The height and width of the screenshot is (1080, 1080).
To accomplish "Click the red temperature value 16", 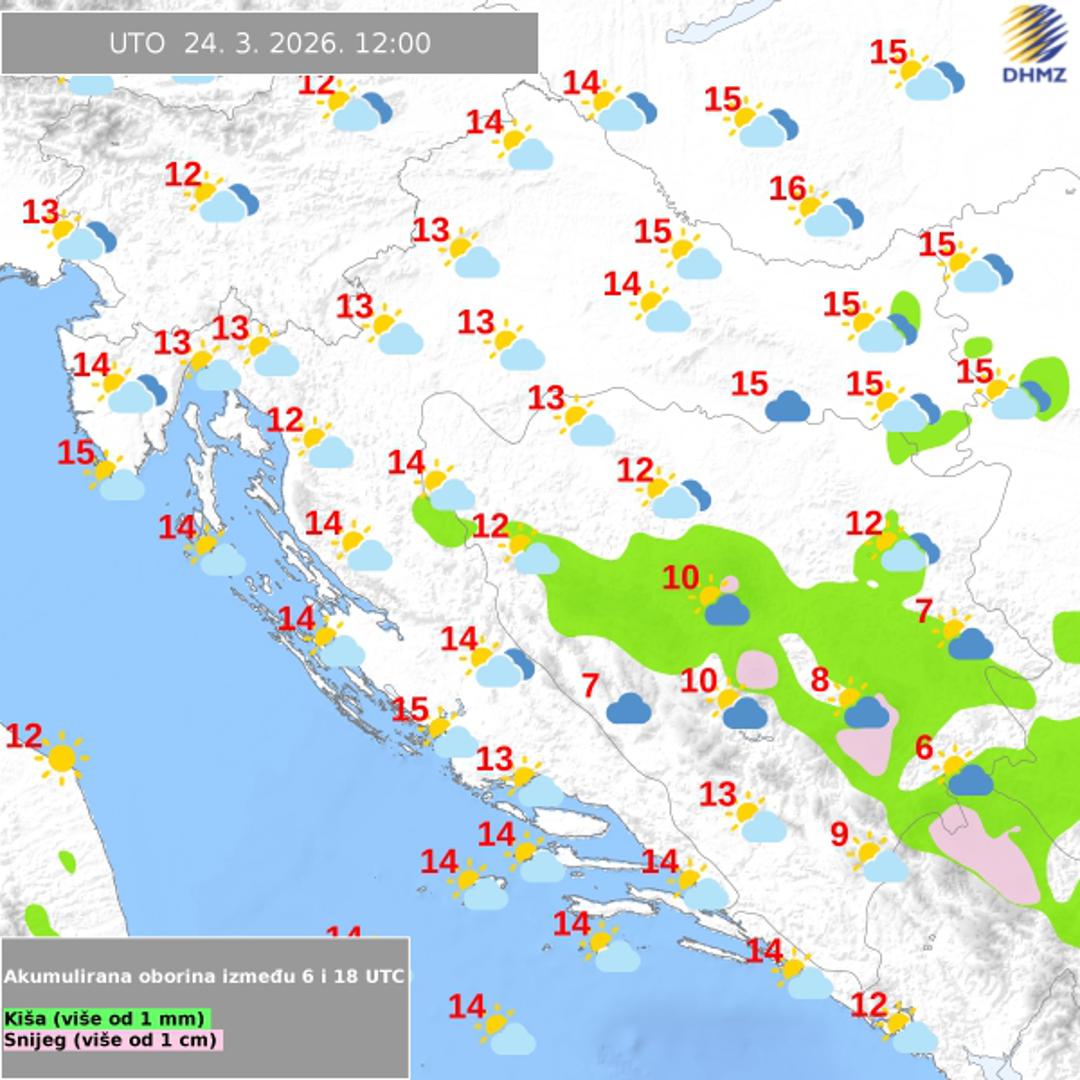I will click(x=788, y=188).
